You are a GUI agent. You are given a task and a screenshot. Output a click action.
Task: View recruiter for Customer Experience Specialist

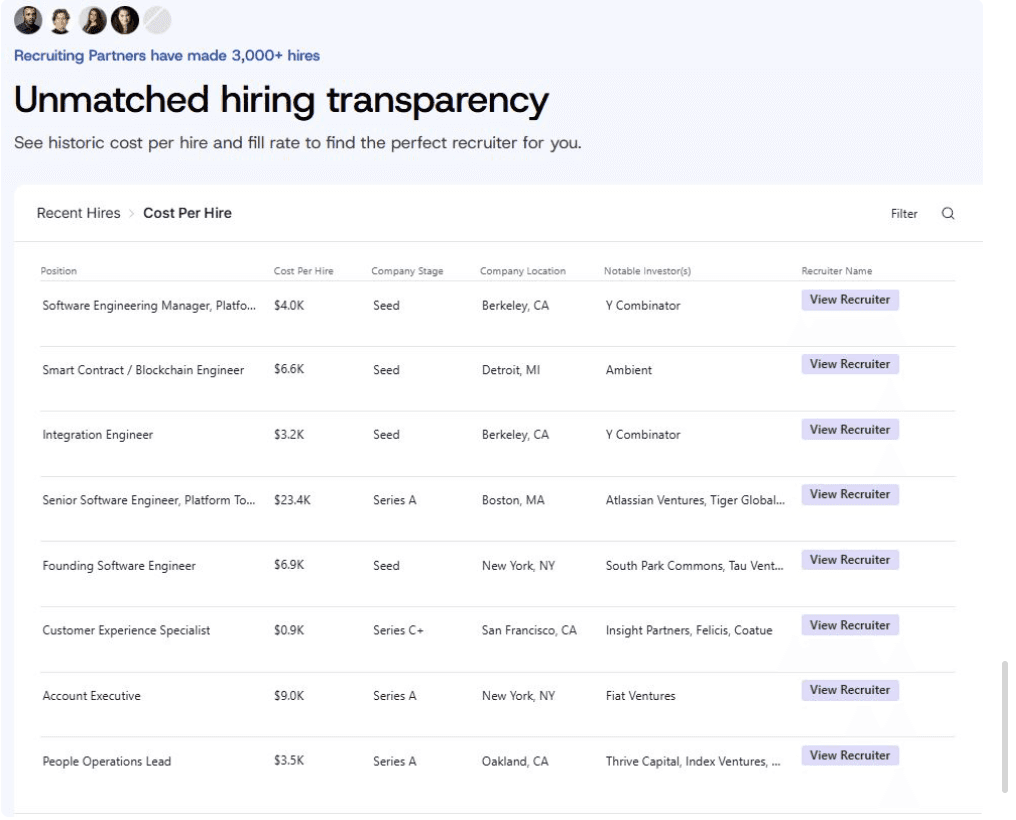(x=849, y=626)
